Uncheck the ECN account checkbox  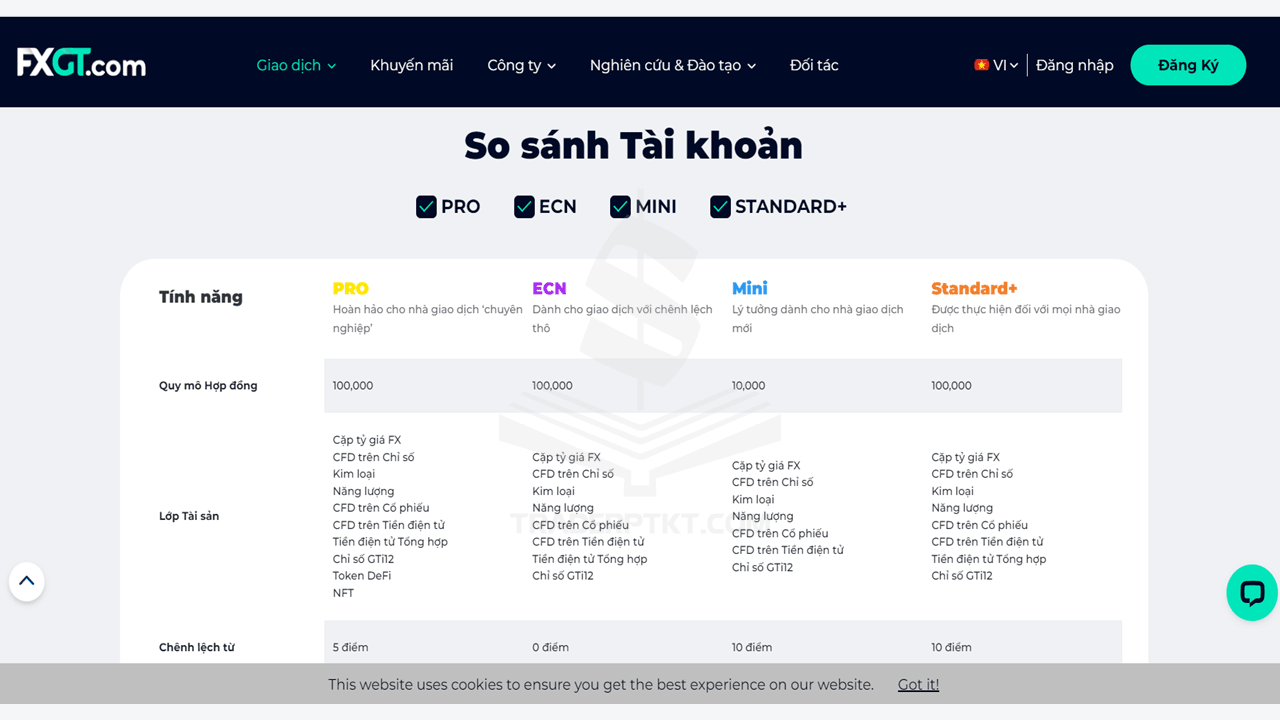click(524, 207)
